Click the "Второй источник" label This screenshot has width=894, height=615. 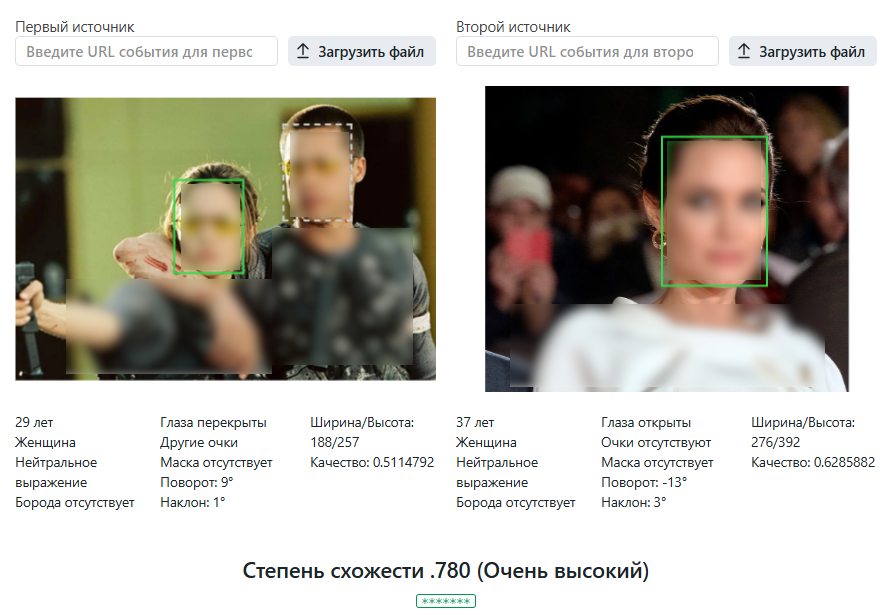(513, 27)
